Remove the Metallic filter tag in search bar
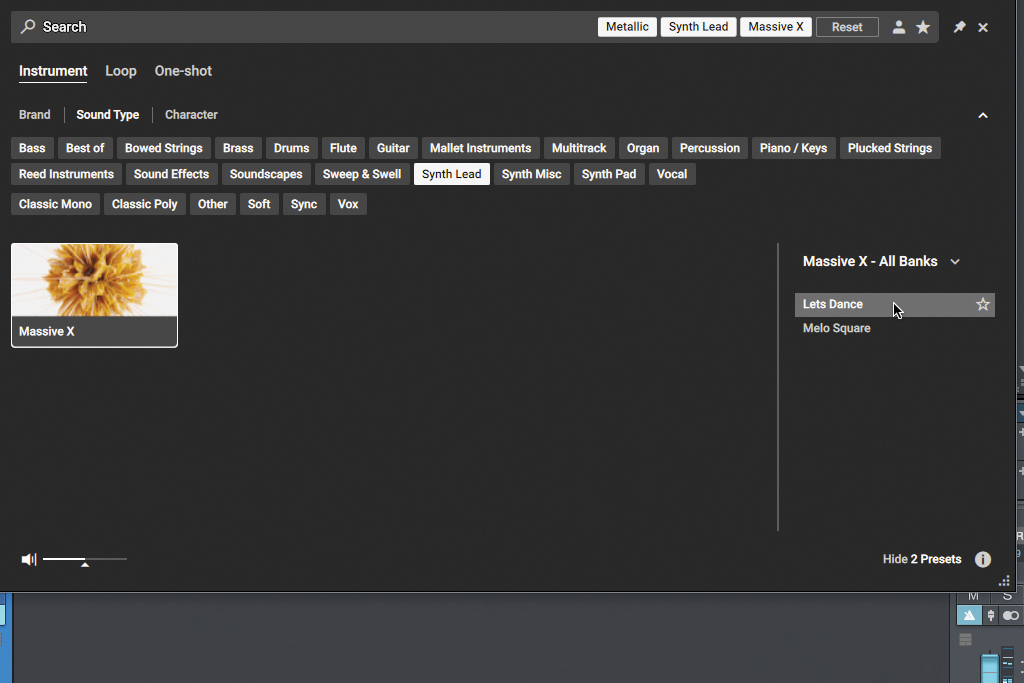 click(x=627, y=27)
